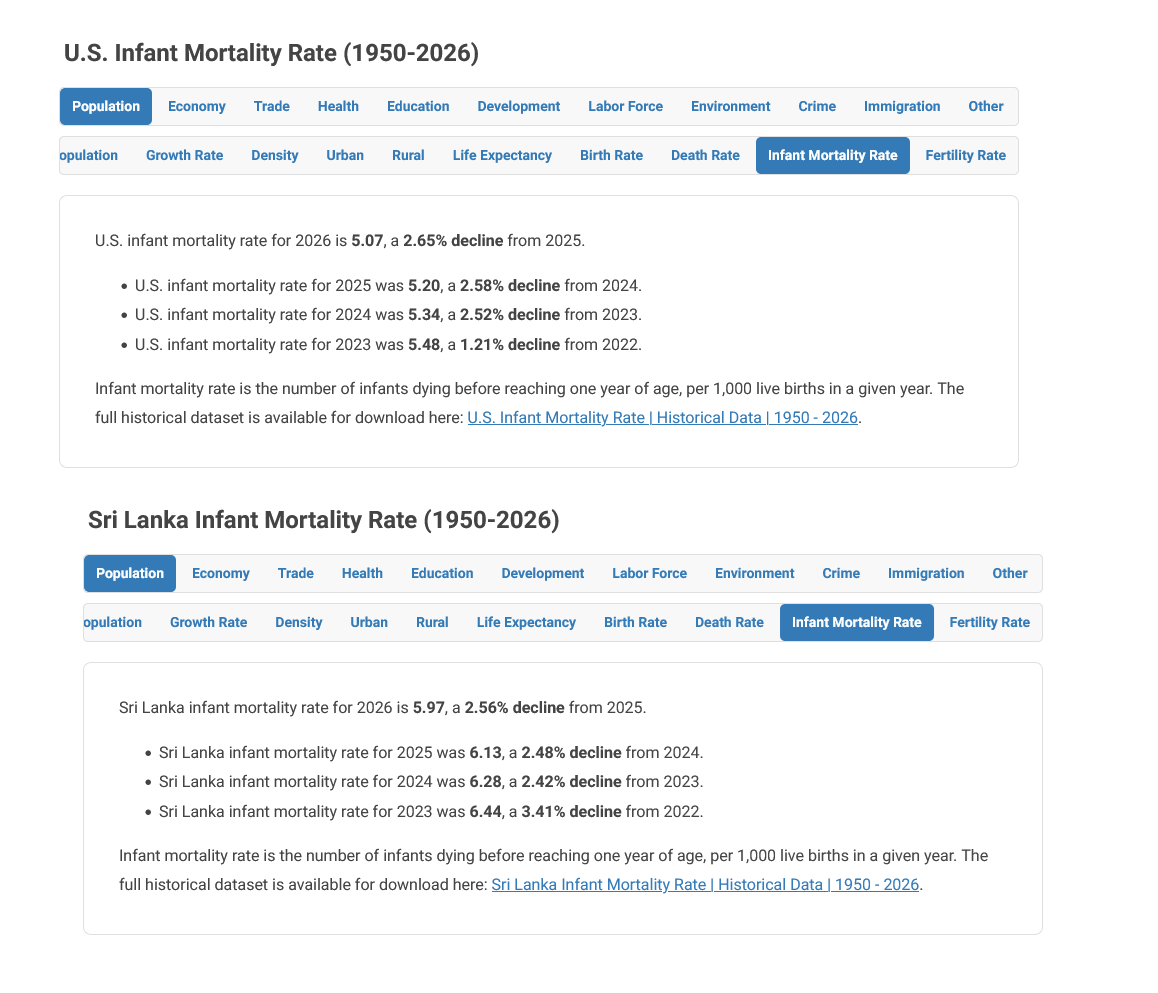Switch to Sri Lanka Growth Rate sub-tab
The image size is (1158, 993).
point(208,622)
